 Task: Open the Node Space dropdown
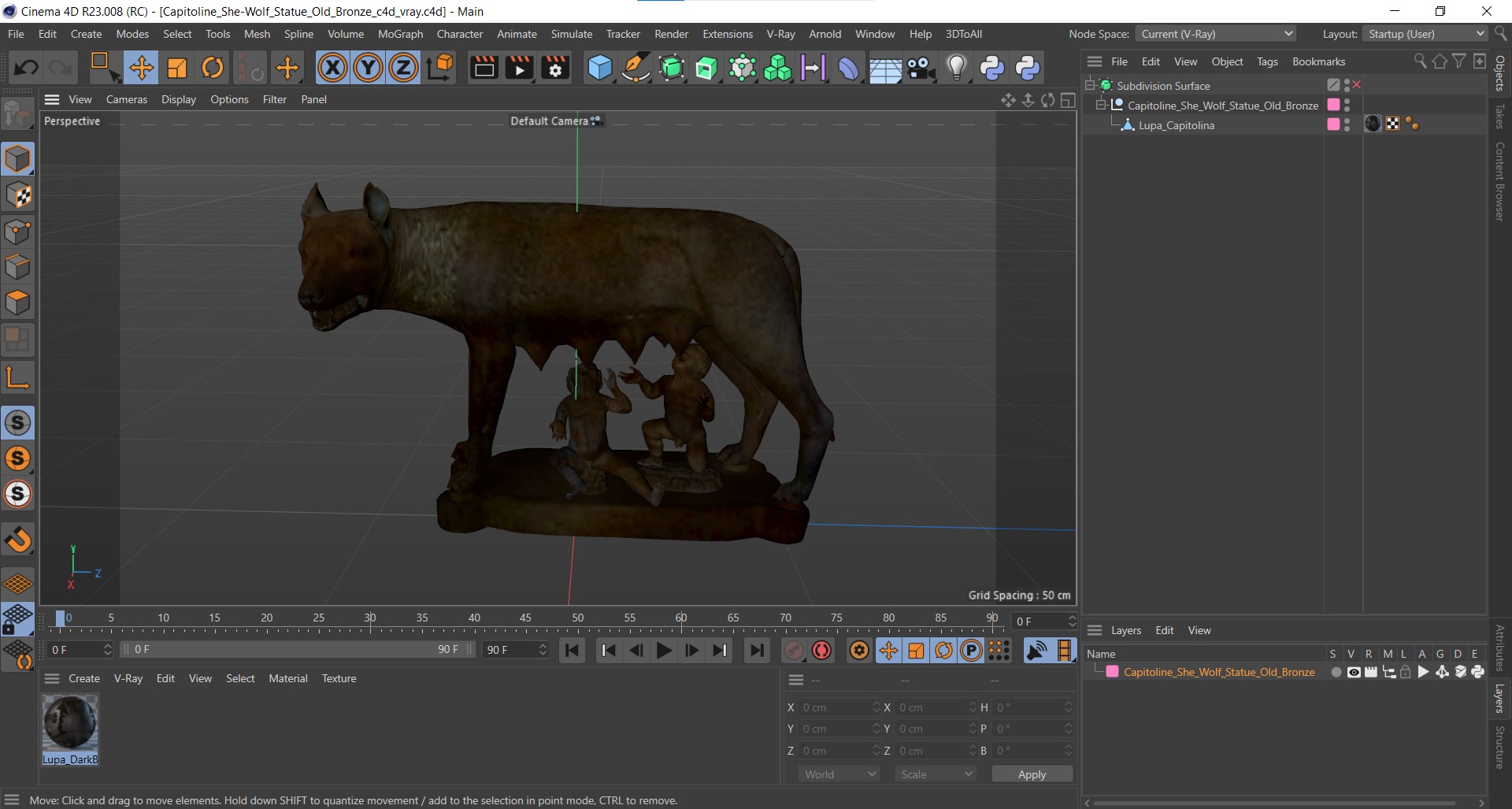[1215, 34]
